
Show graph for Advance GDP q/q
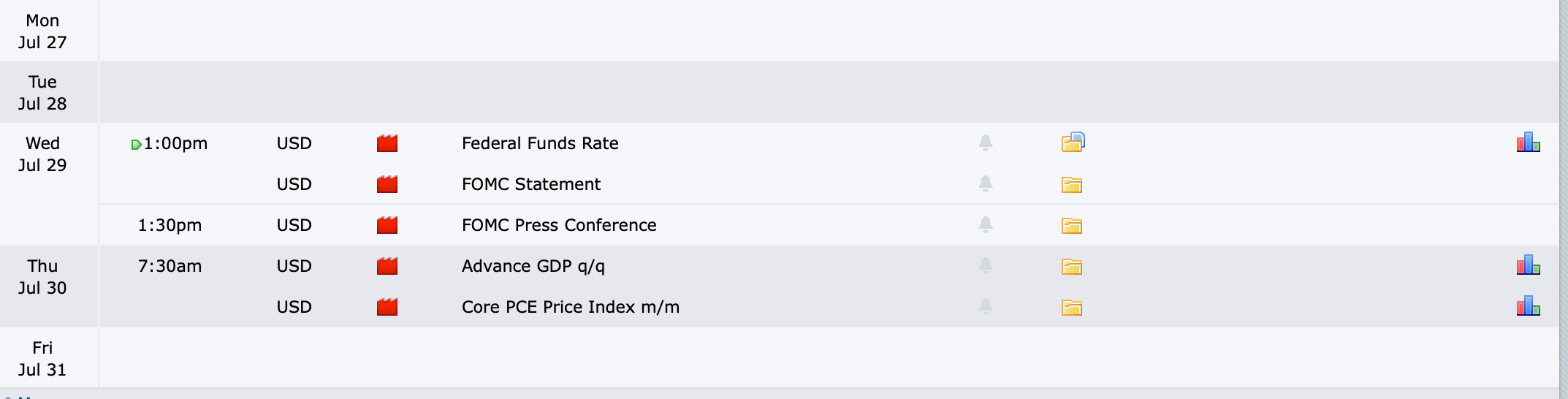[1528, 265]
